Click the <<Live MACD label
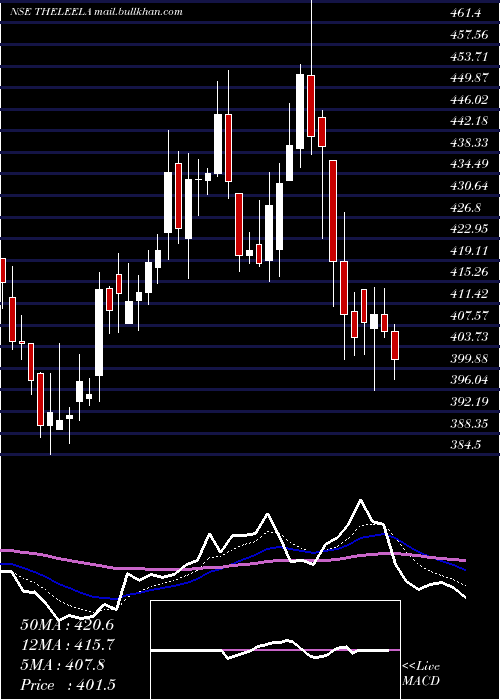Screen dimensions: 500x700 [x=421, y=674]
